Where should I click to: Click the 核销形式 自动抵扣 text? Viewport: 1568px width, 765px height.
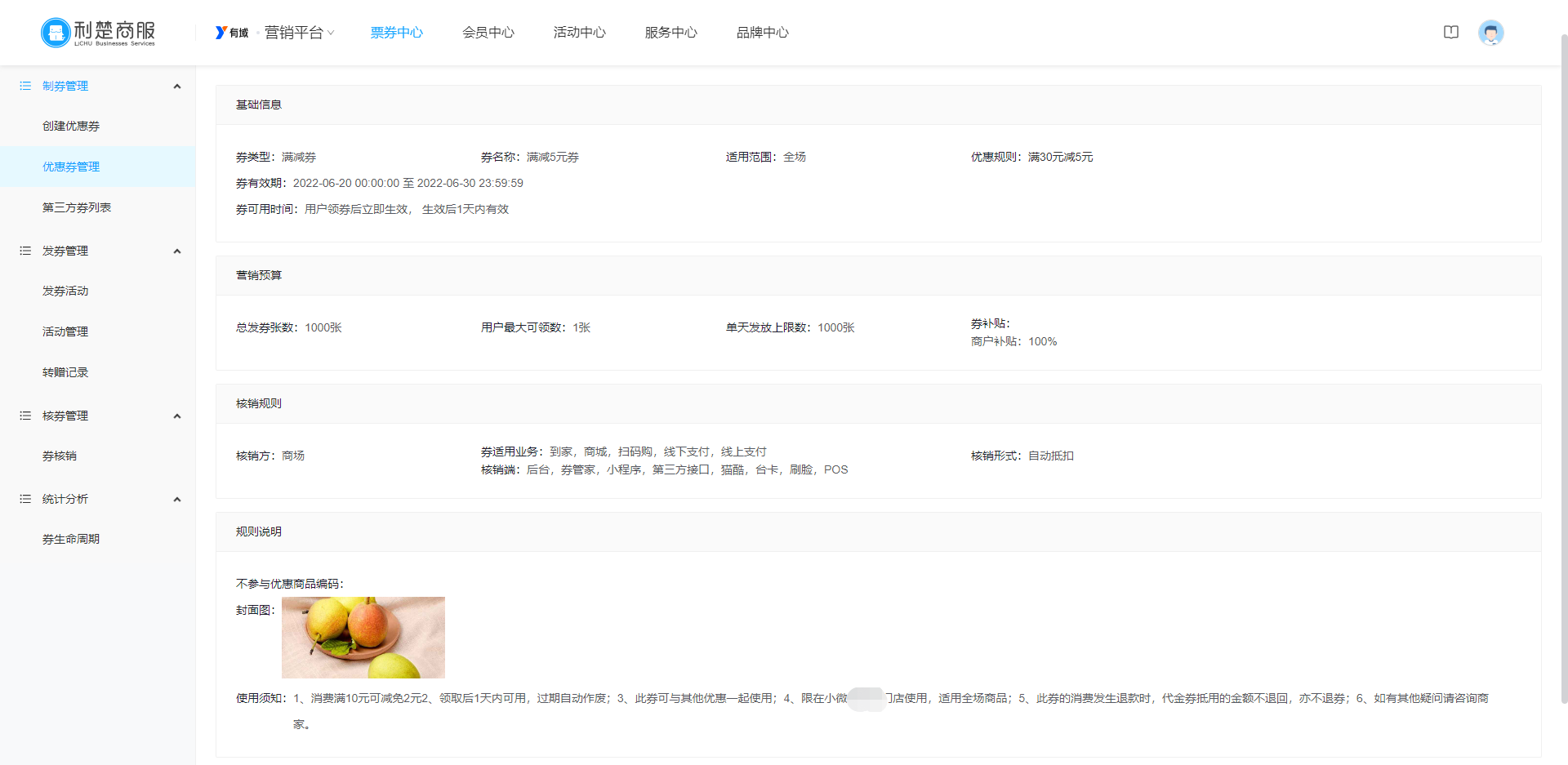pos(1051,456)
